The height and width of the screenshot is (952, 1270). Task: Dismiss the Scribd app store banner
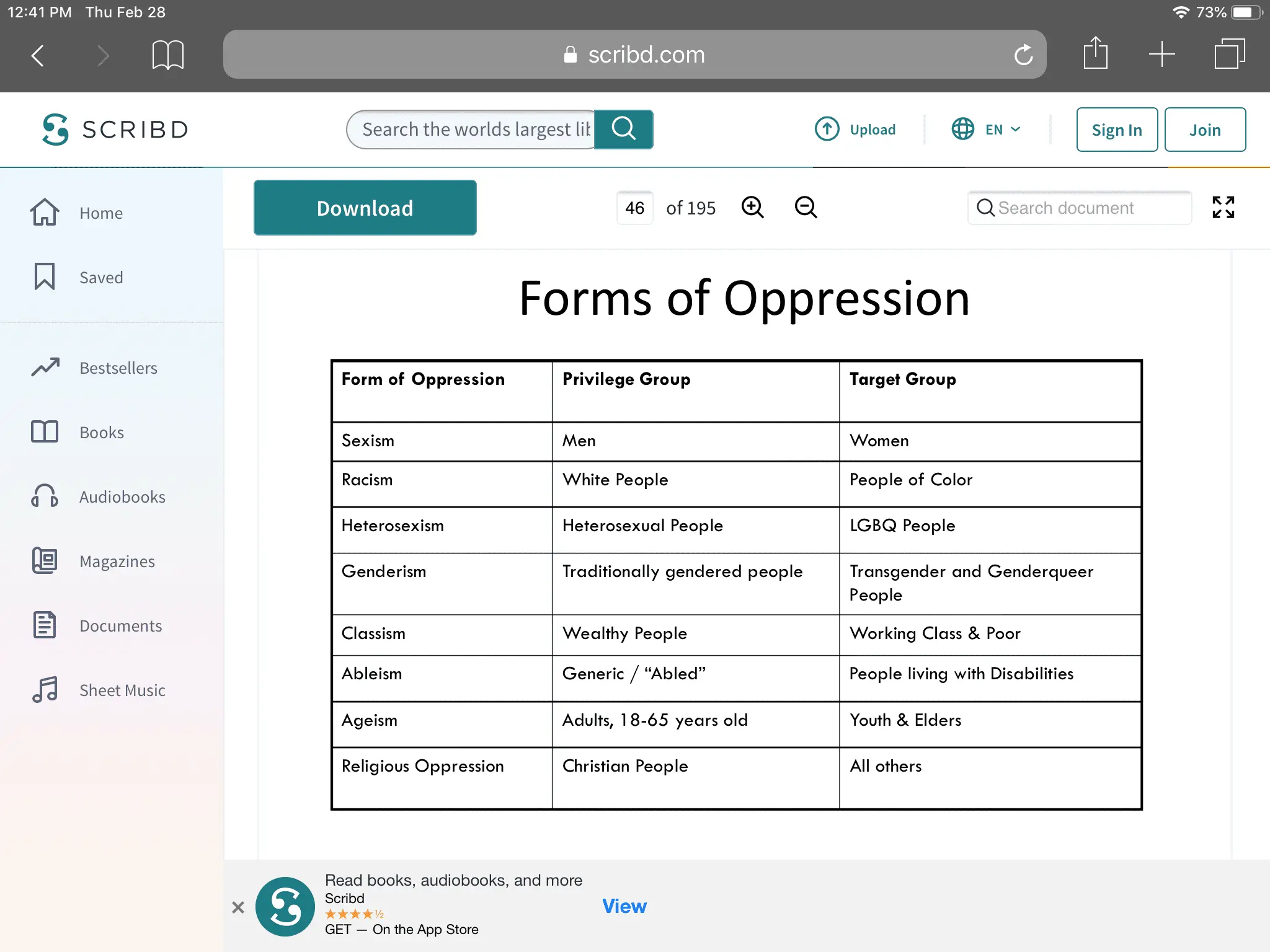click(x=238, y=907)
